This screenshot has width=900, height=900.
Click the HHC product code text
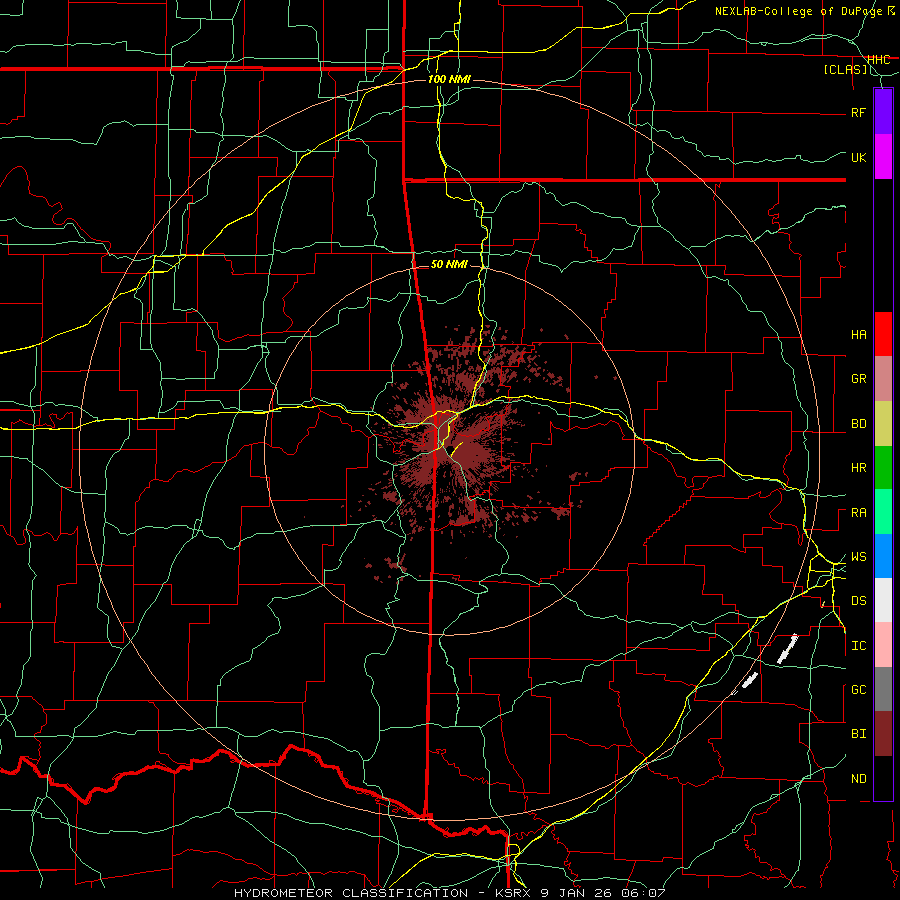click(879, 59)
